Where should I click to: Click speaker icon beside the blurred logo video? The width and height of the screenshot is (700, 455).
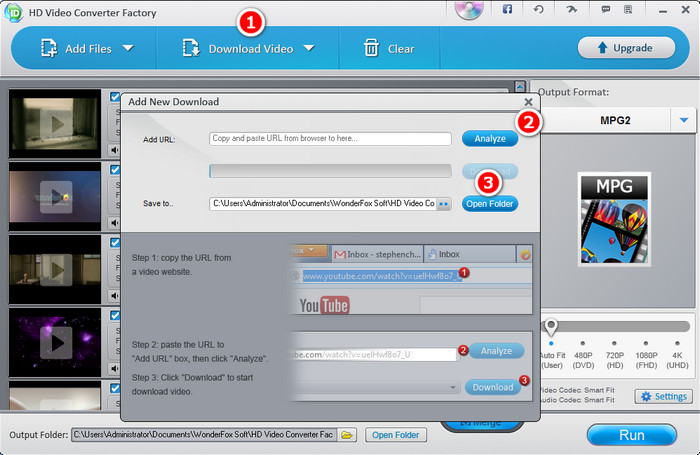coord(115,223)
